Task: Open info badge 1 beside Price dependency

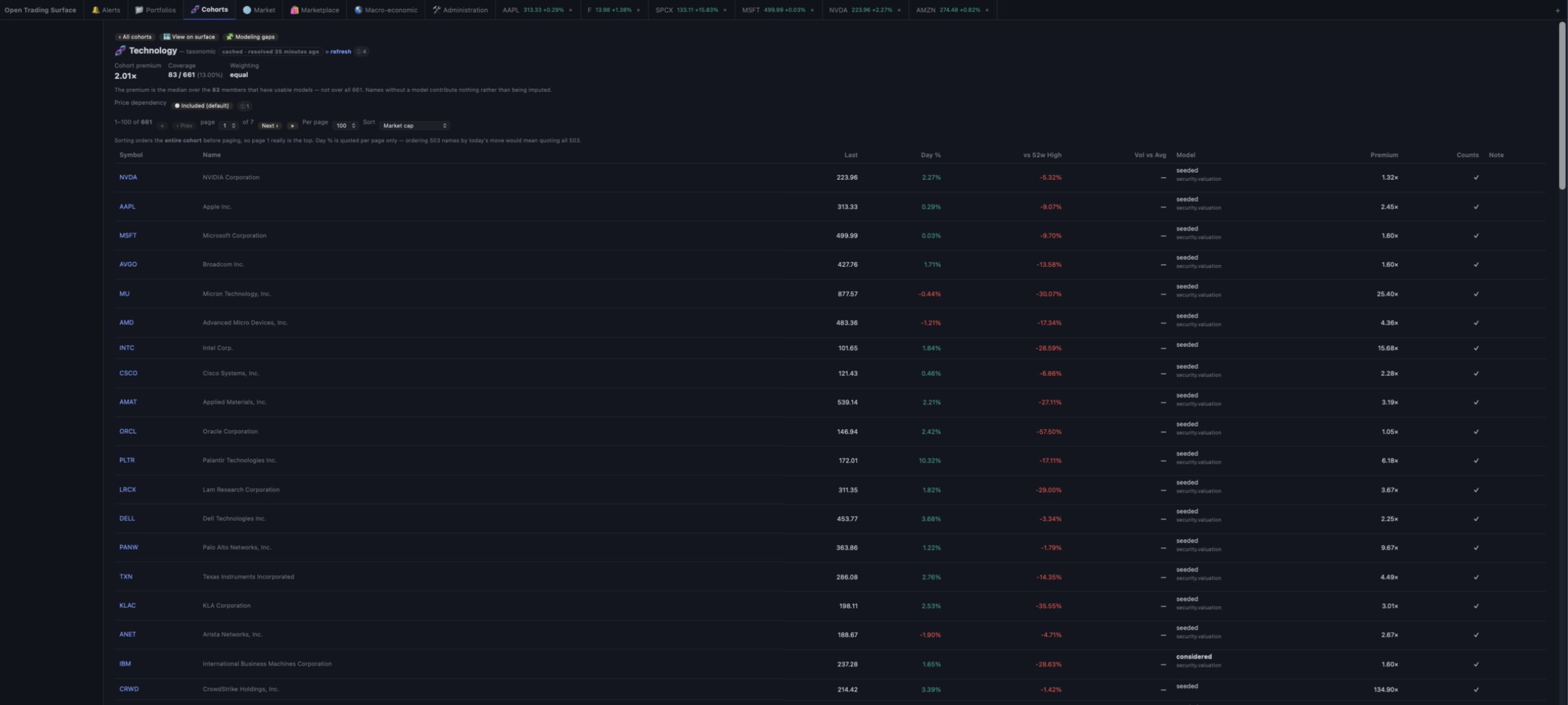Action: [x=244, y=106]
